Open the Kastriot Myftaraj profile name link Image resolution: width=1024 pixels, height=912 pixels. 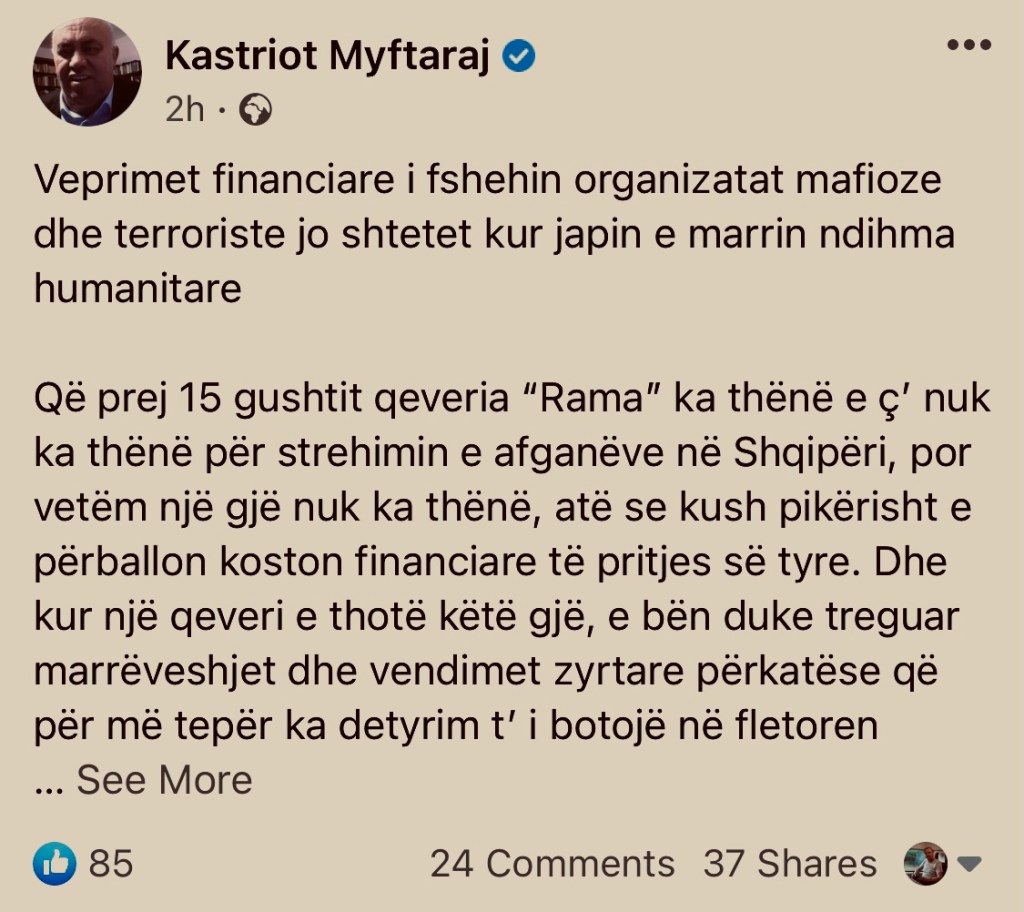[329, 58]
